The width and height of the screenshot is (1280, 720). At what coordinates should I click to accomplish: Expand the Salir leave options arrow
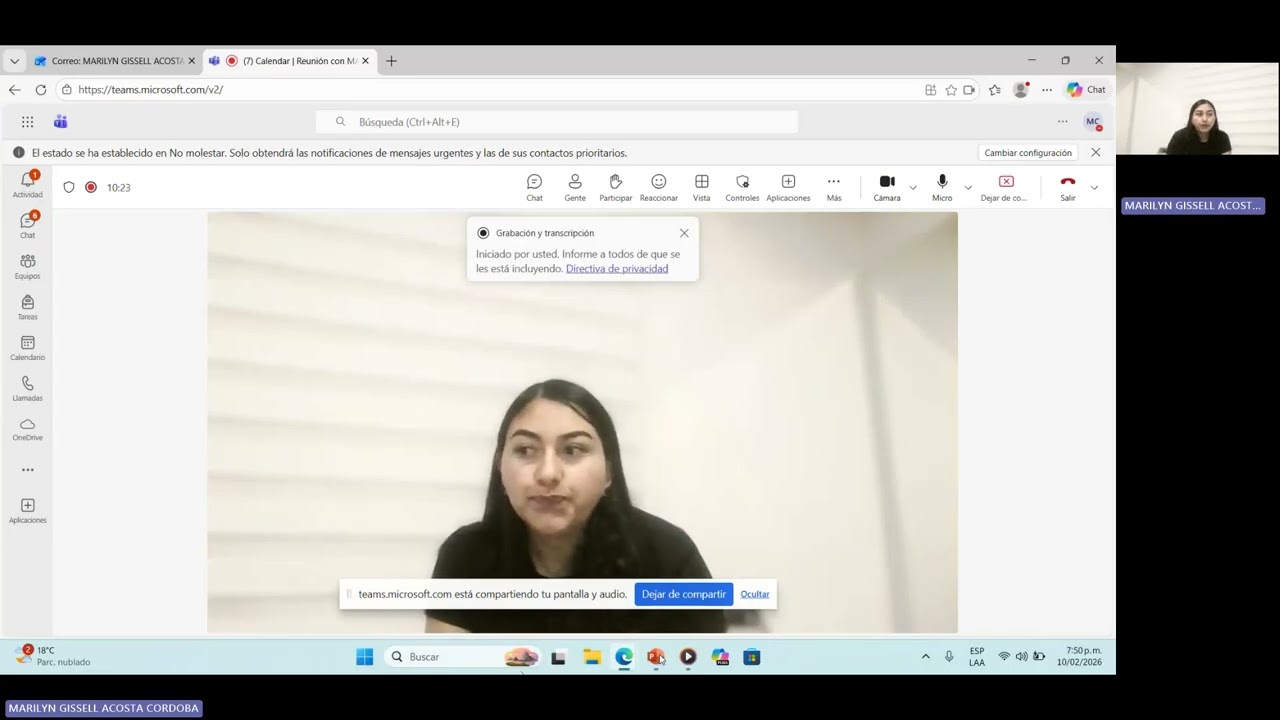pos(1094,187)
